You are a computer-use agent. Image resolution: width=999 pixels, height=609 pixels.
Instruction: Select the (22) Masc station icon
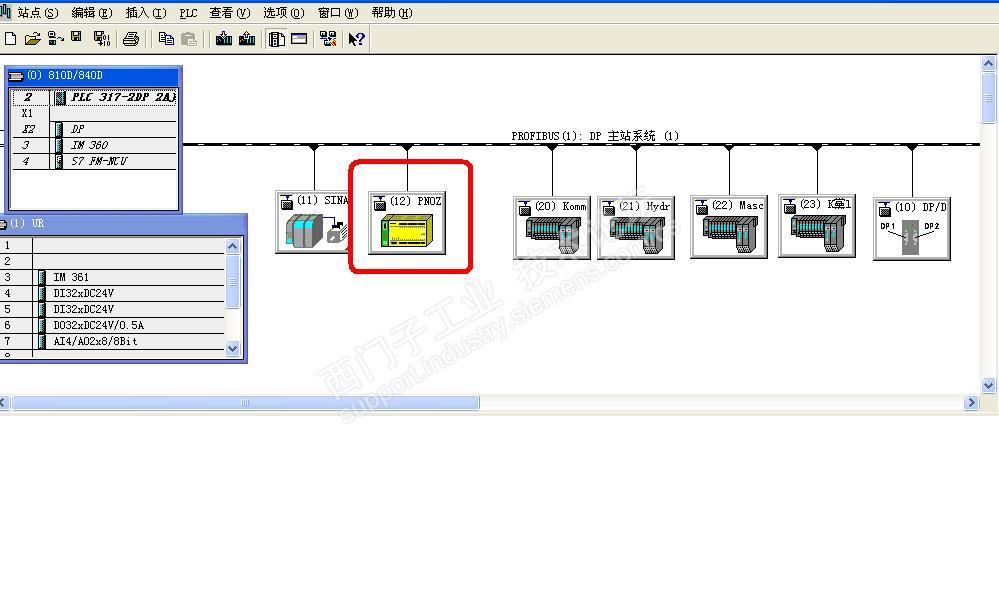point(729,227)
